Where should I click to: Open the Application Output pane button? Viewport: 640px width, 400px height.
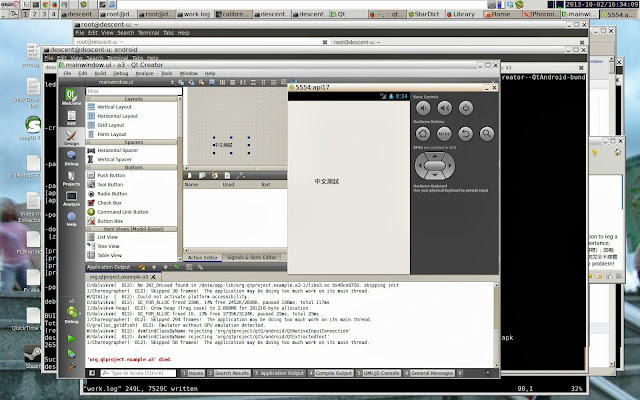pos(279,373)
